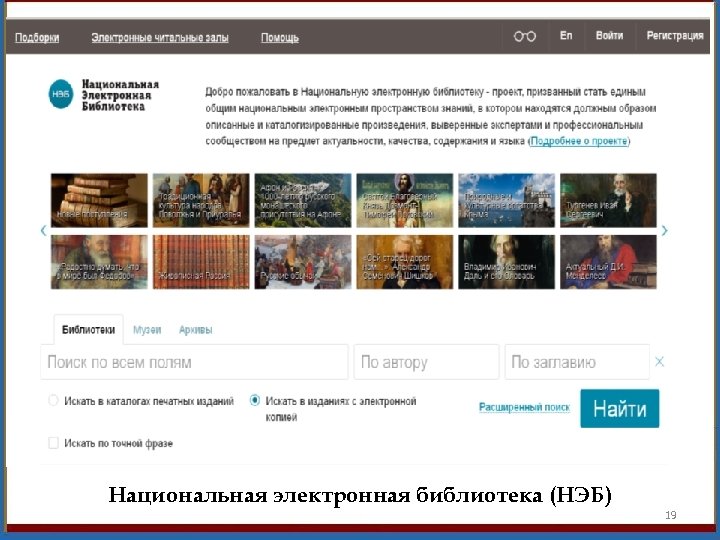The height and width of the screenshot is (540, 720).
Task: Click the Регистрация button
Action: coord(675,36)
